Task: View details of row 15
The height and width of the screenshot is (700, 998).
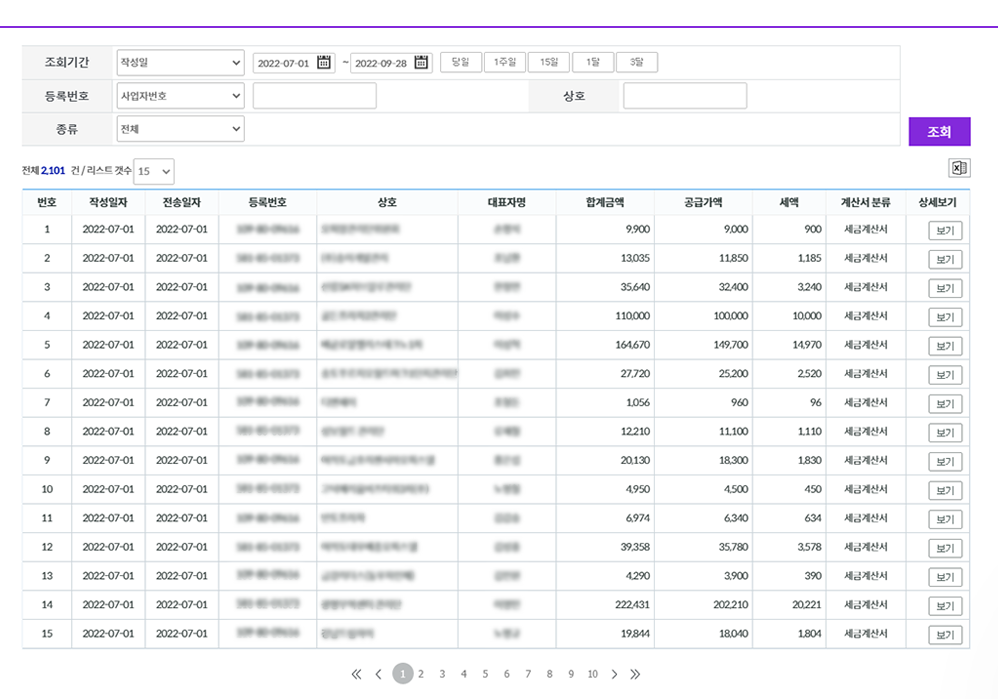Action: [944, 635]
